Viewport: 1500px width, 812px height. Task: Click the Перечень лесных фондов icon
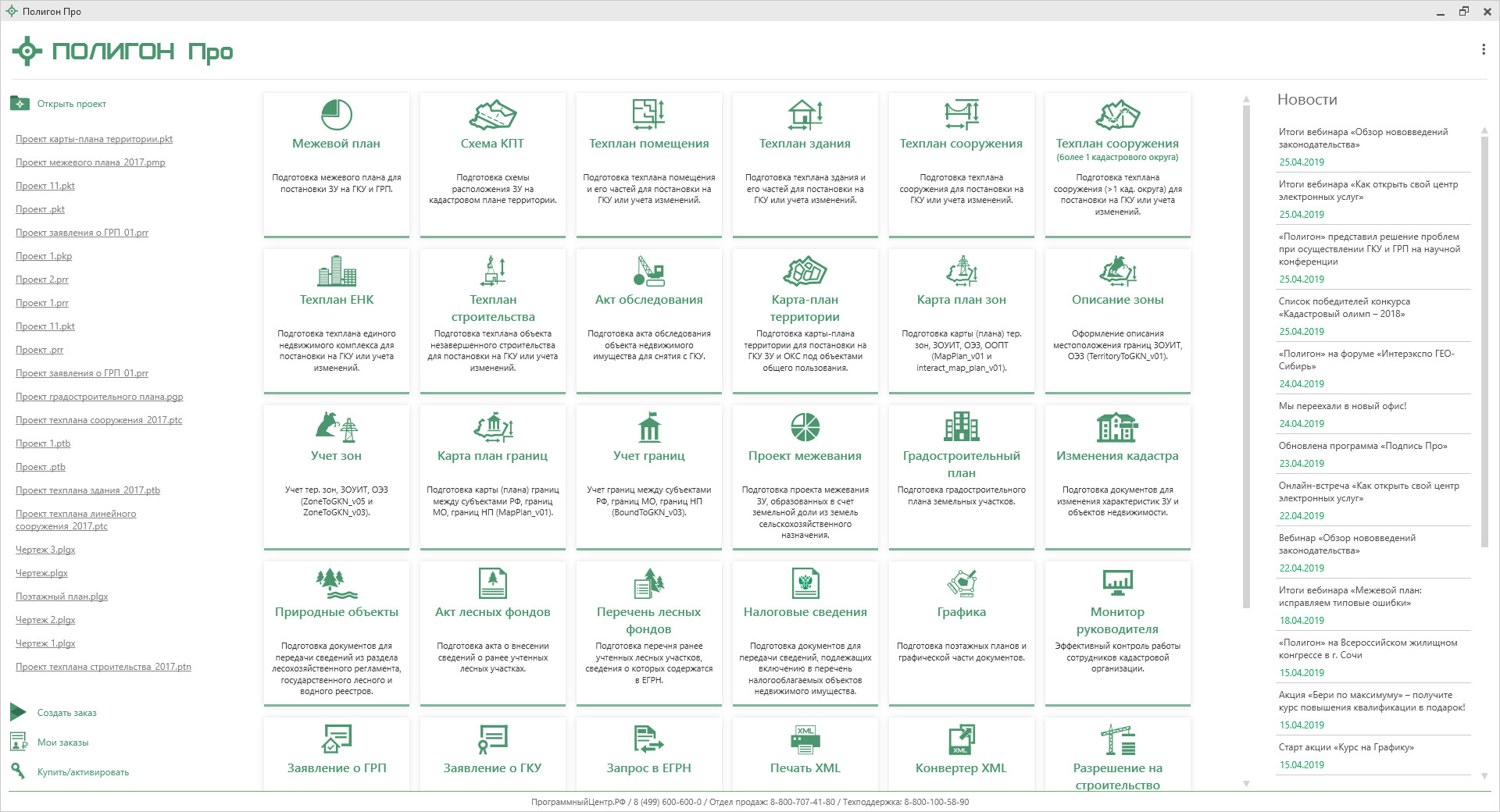click(x=649, y=583)
